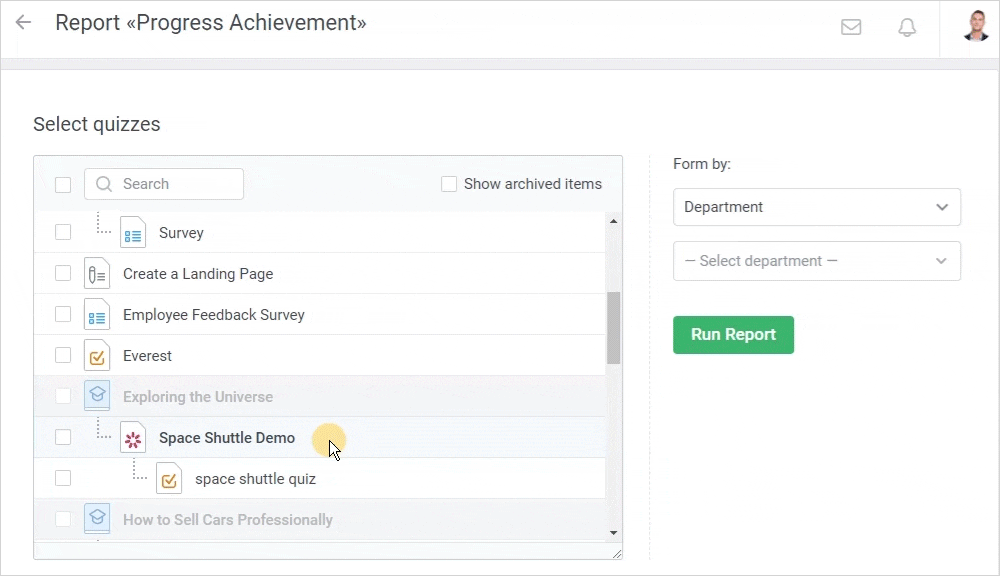Click the quiz list scroll down arrow
Viewport: 1000px width, 576px height.
coord(613,533)
